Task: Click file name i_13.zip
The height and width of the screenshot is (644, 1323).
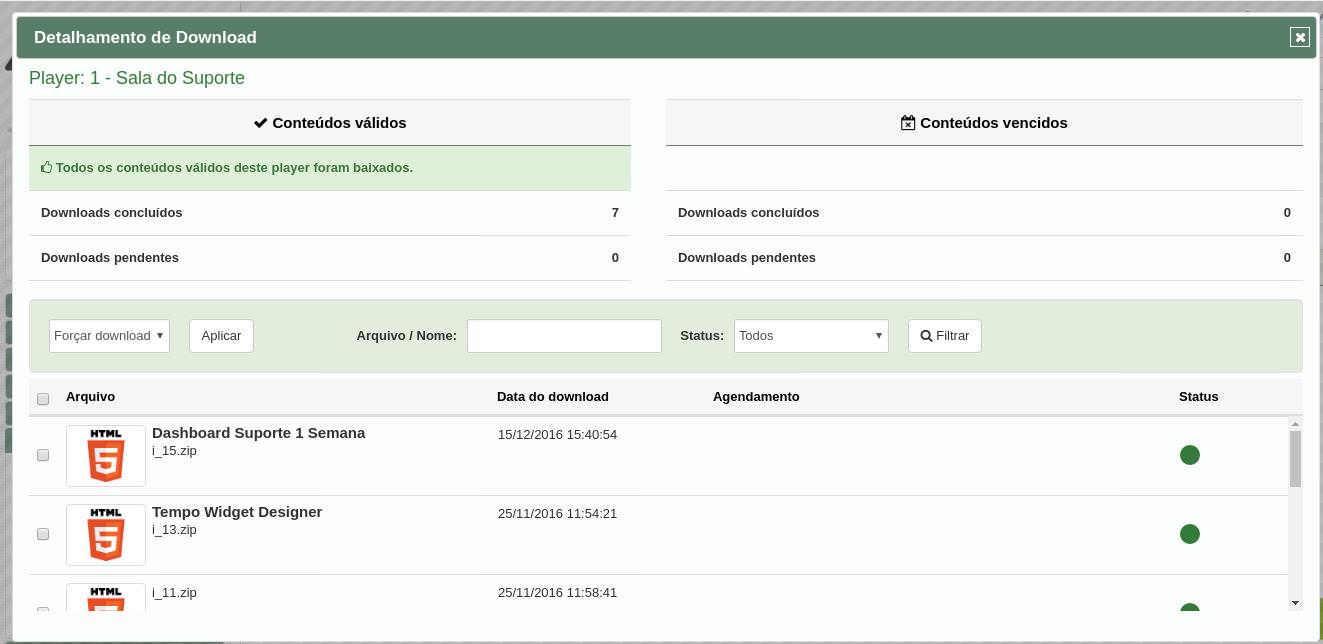Action: (x=174, y=530)
